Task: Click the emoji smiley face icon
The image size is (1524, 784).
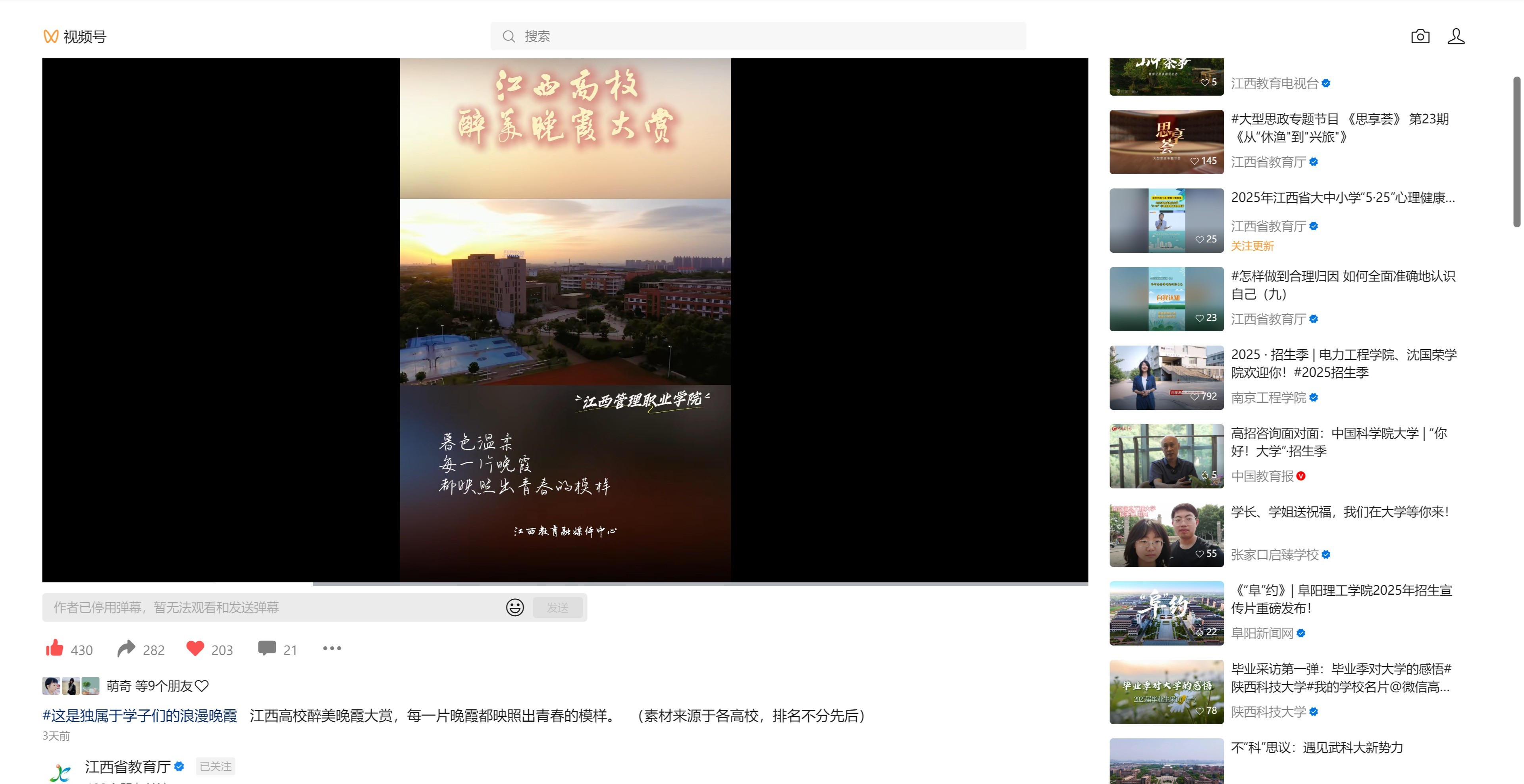Action: click(515, 607)
